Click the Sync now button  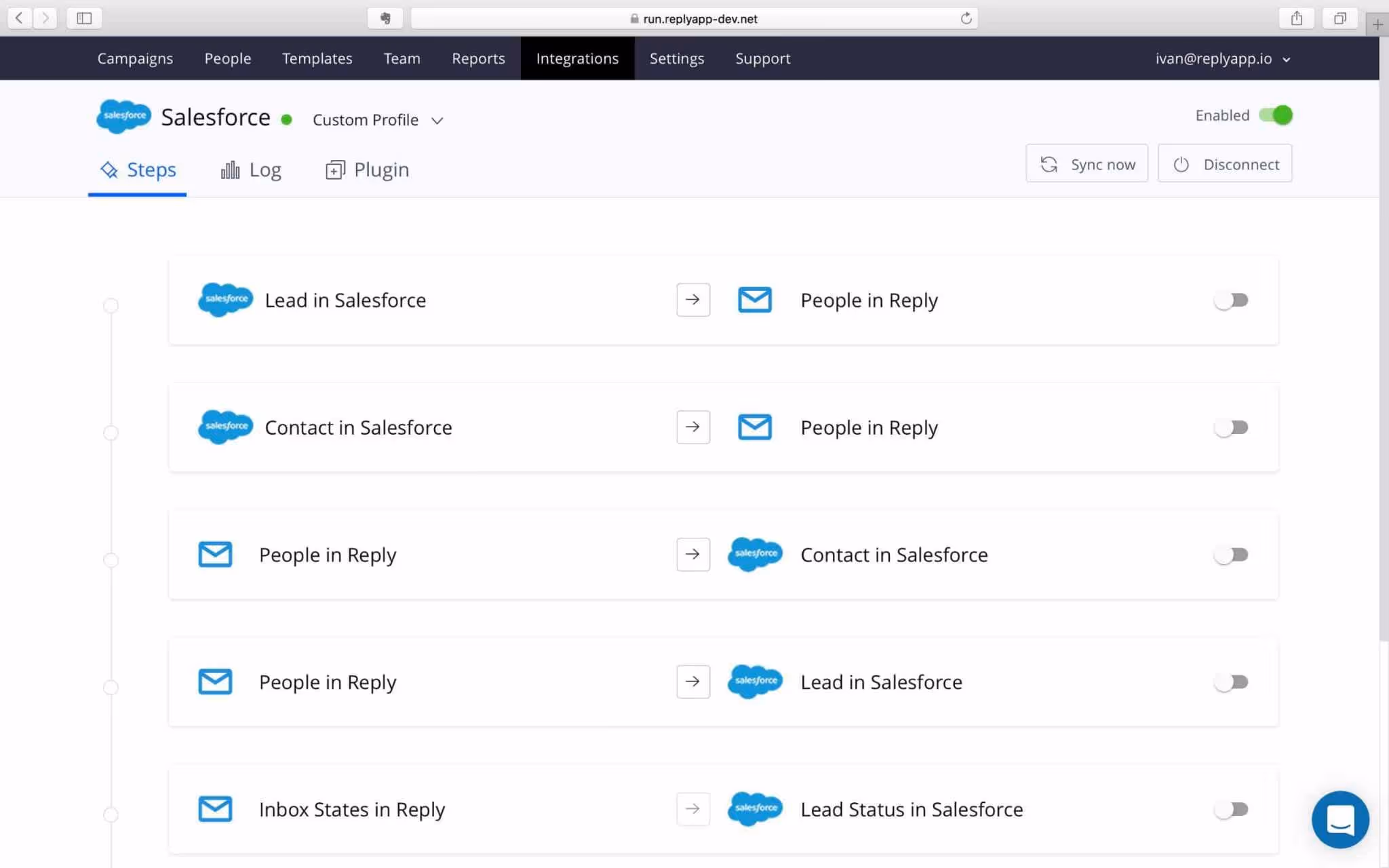1086,163
